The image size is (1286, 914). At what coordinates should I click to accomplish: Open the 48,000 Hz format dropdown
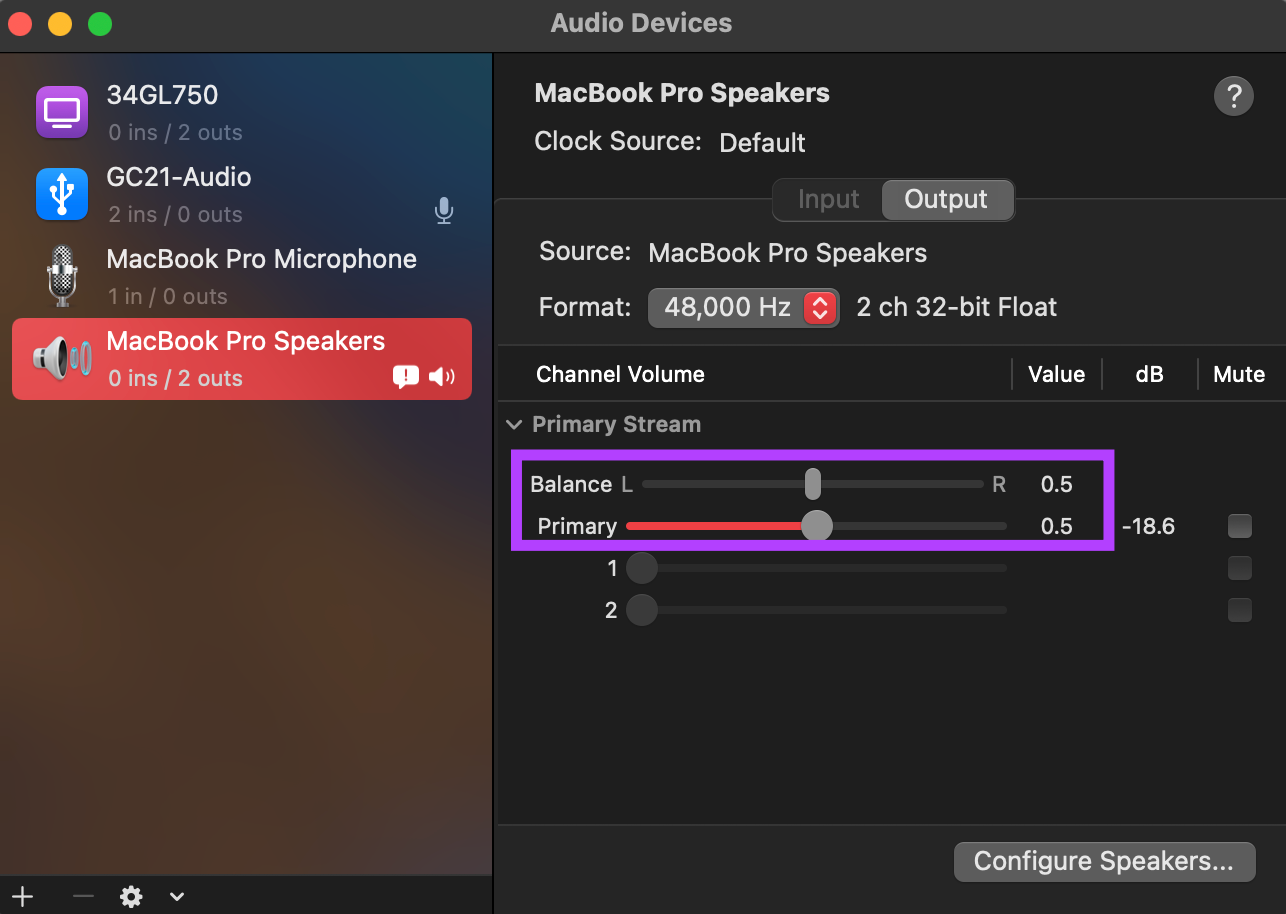point(744,308)
